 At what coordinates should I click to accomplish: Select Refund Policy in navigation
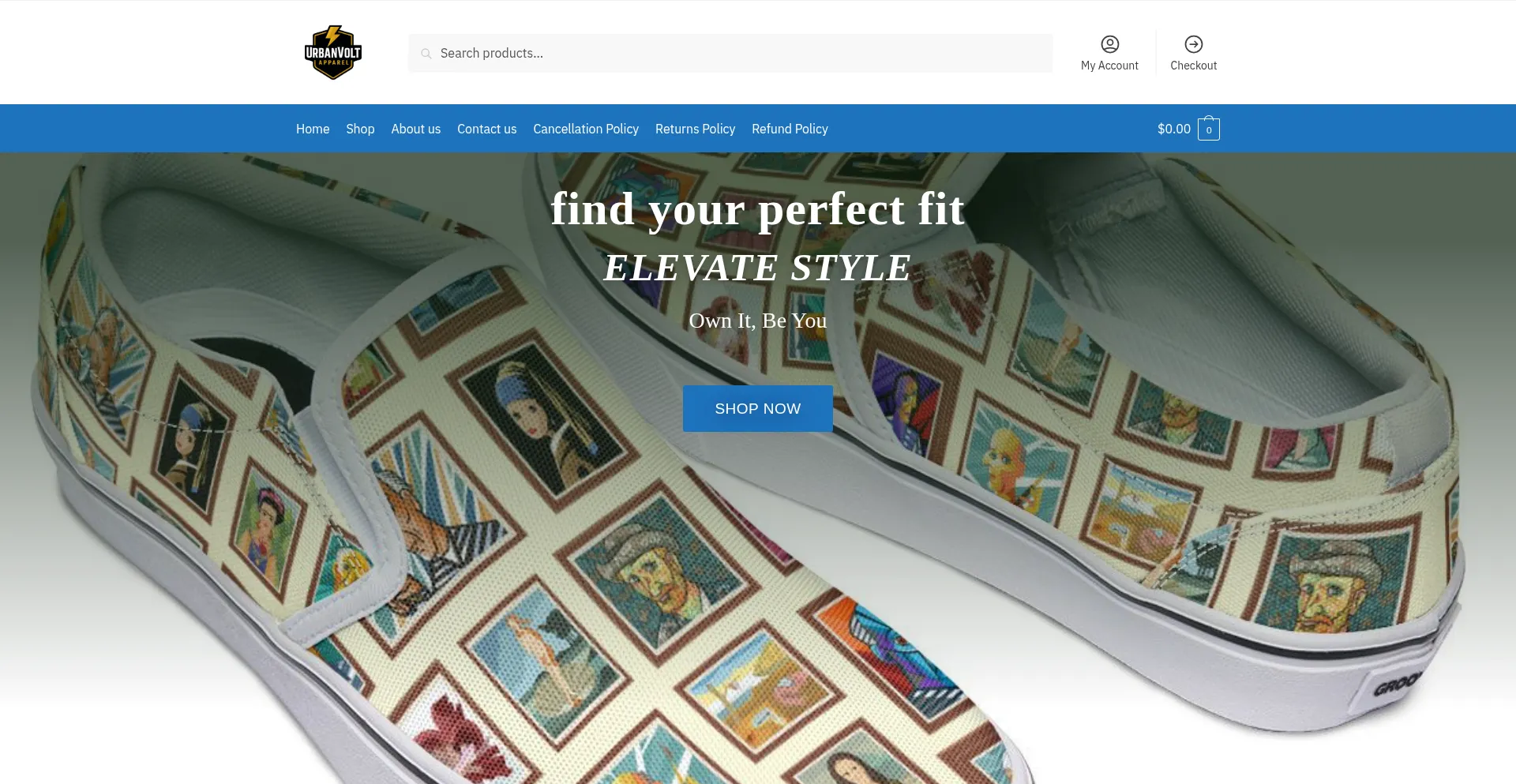[x=790, y=129]
